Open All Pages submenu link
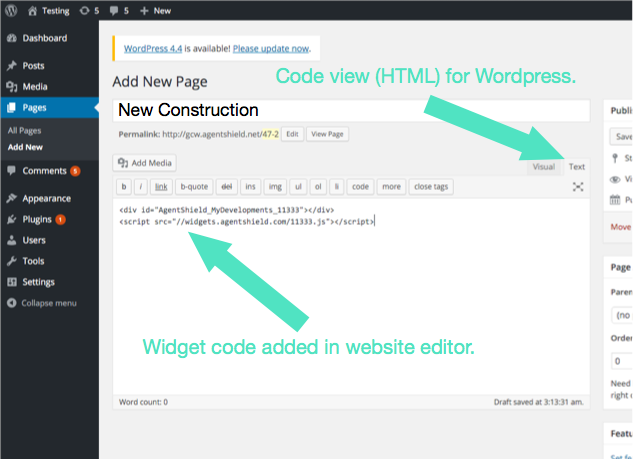The width and height of the screenshot is (633, 459). [x=24, y=130]
